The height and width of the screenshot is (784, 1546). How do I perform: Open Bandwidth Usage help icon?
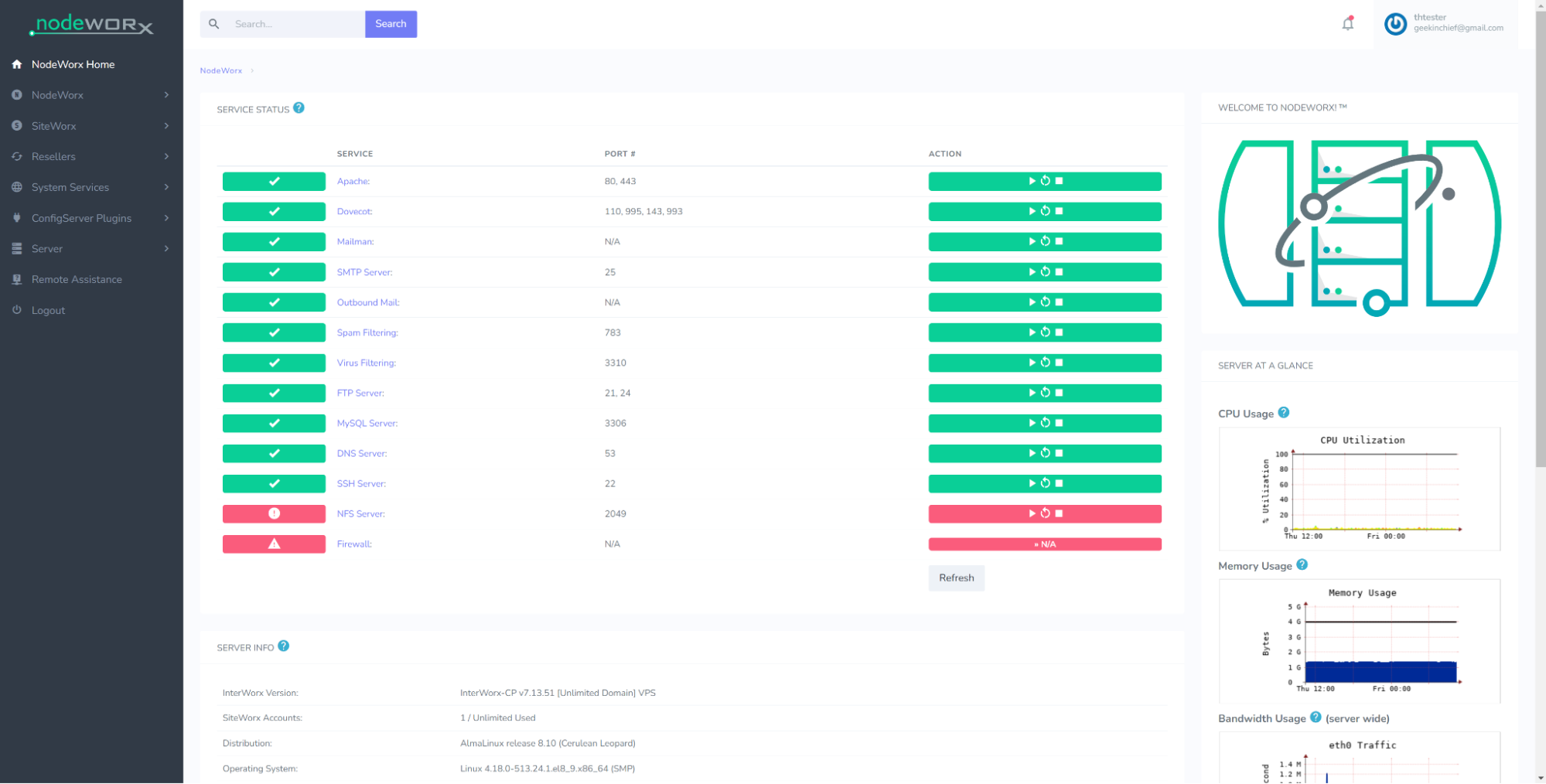click(1316, 718)
